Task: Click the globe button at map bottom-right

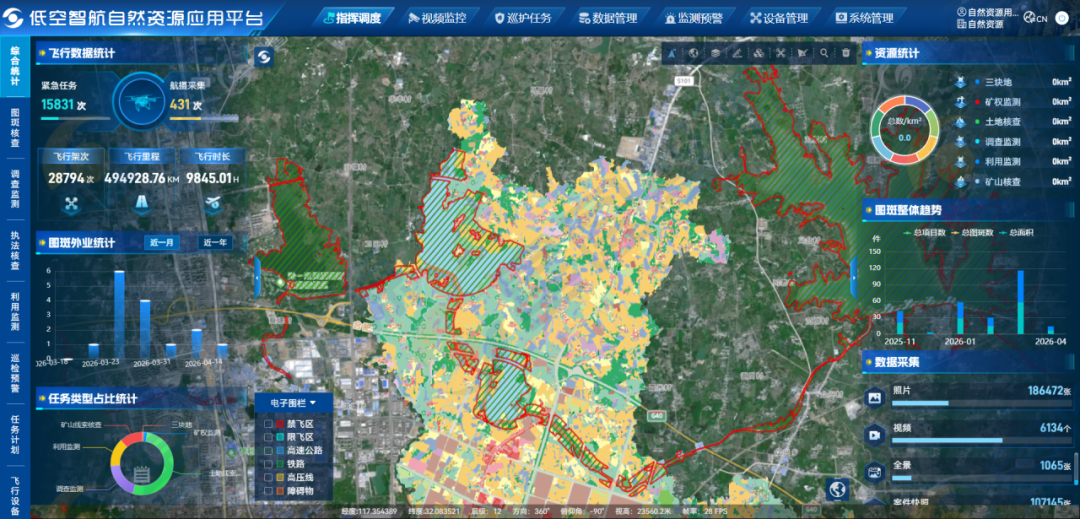Action: pos(836,488)
